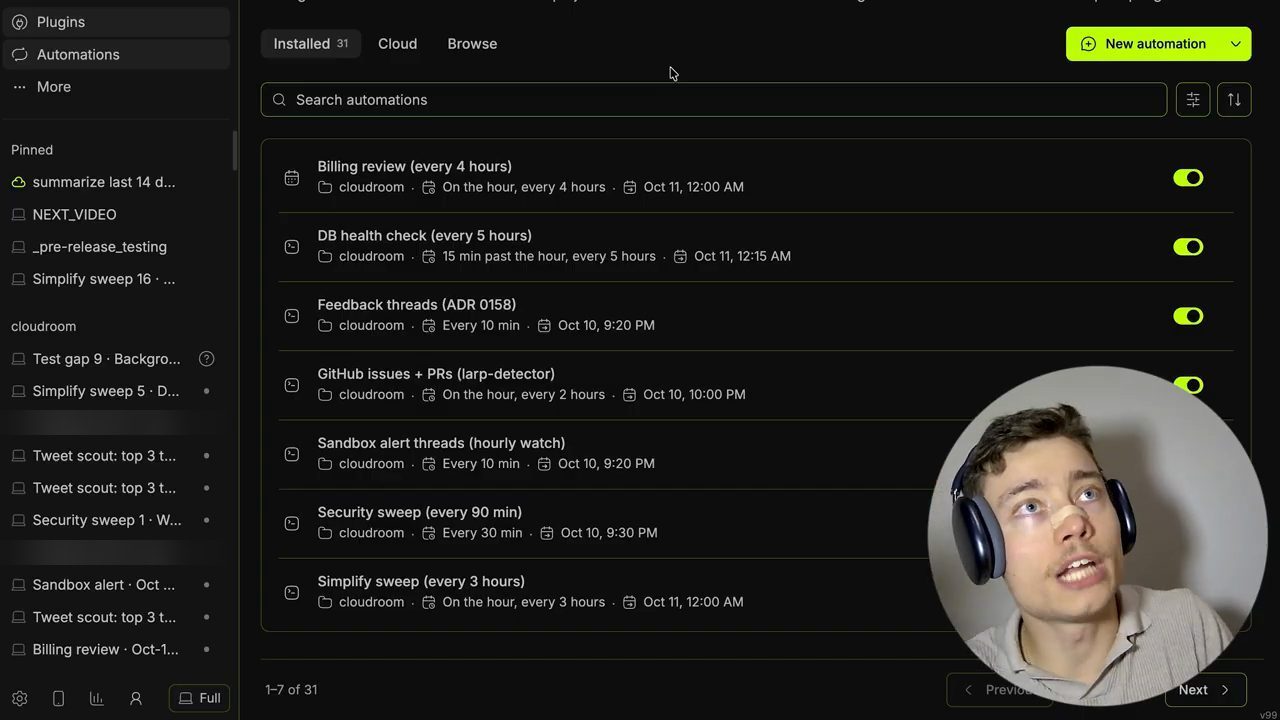Open pinned NEXT_VIDEO session
The image size is (1280, 720).
117,214
